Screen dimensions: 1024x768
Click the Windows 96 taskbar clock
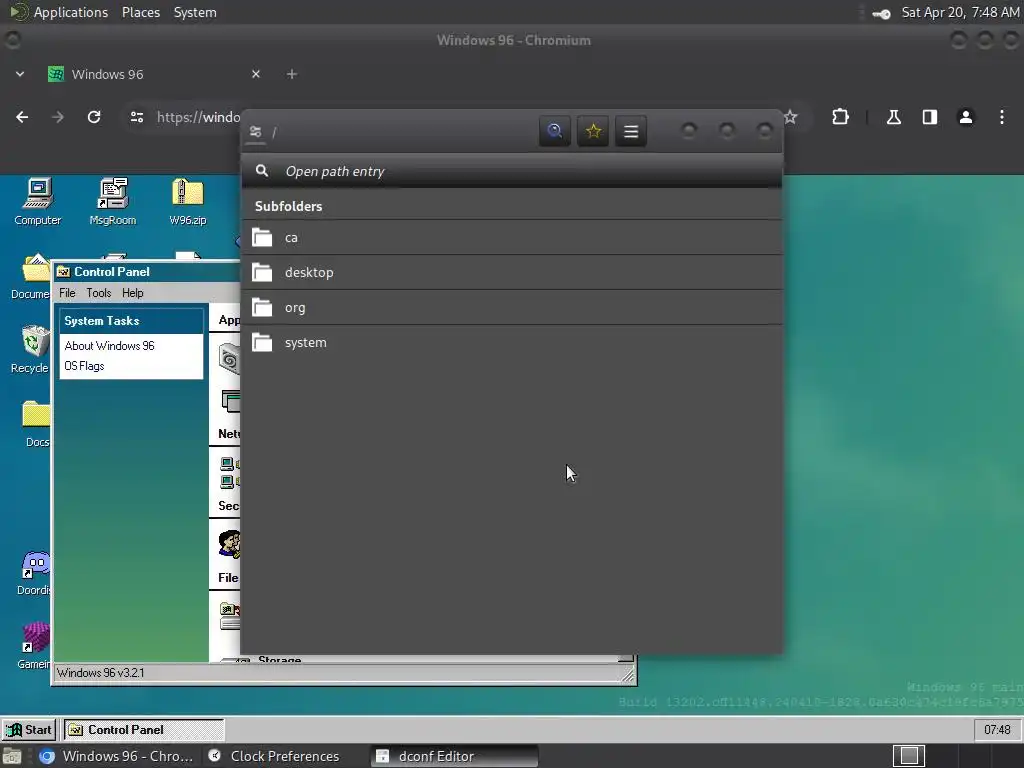(997, 729)
